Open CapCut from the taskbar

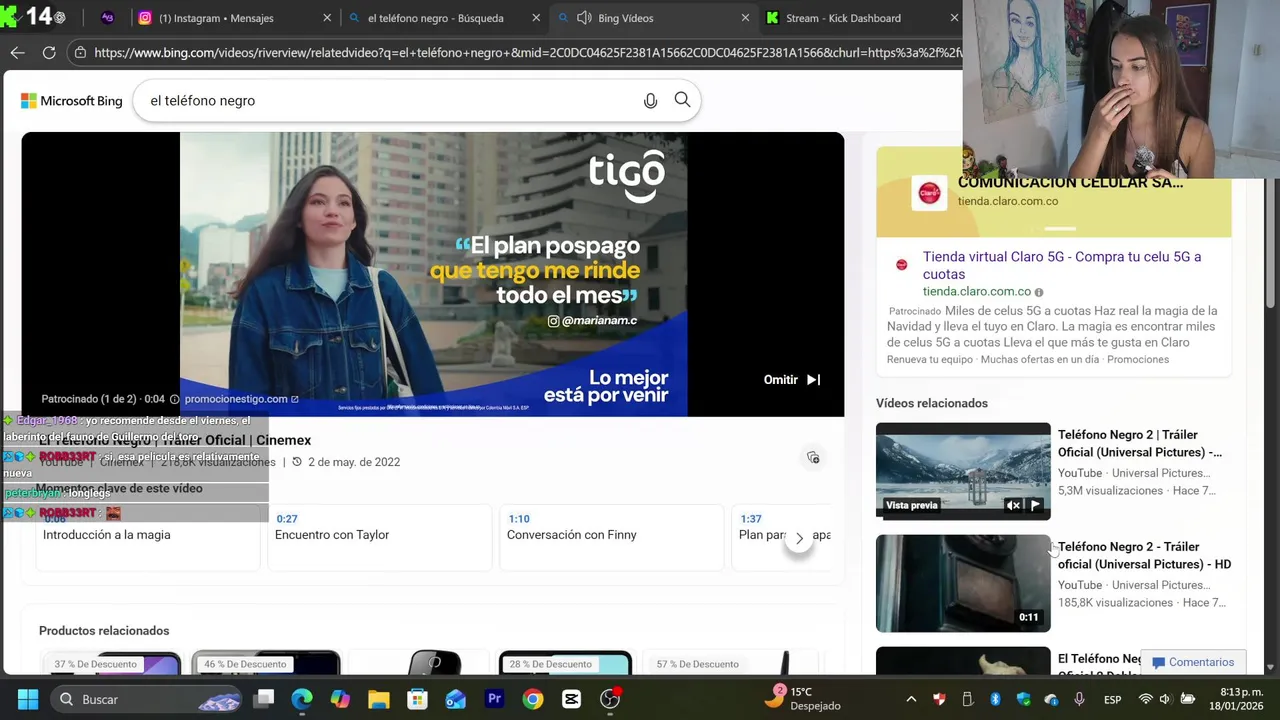pos(571,699)
